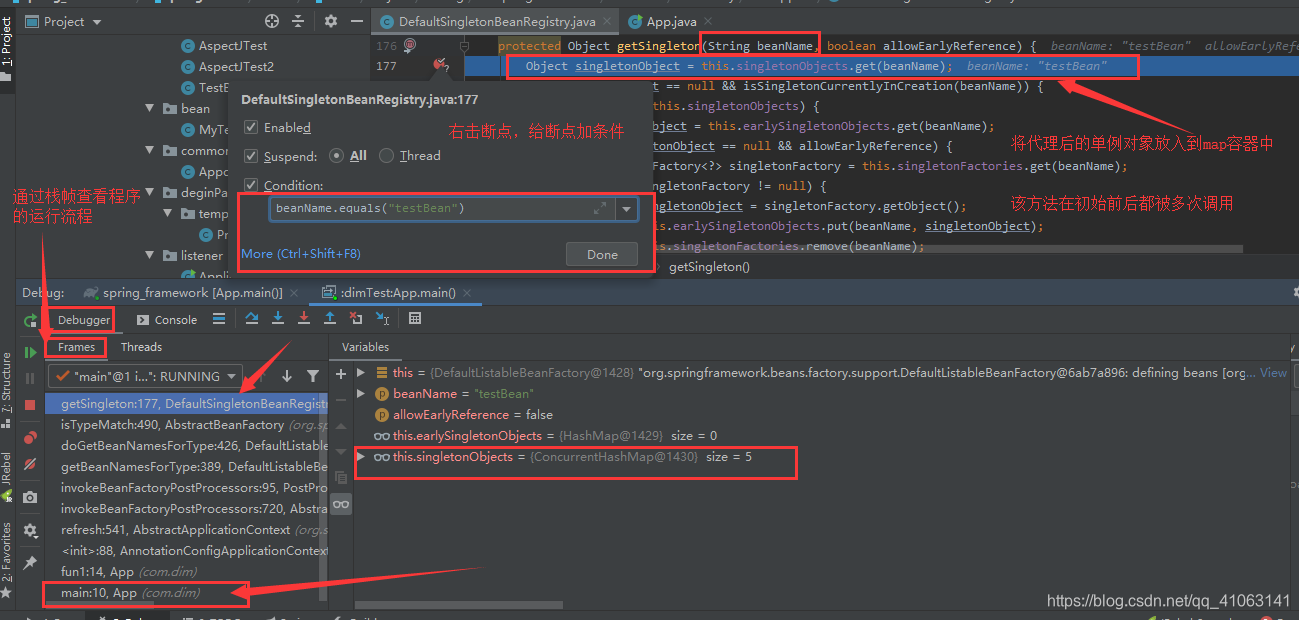Screen dimensions: 1299x620
Task: Select the Thread suspend radio button
Action: coord(386,156)
